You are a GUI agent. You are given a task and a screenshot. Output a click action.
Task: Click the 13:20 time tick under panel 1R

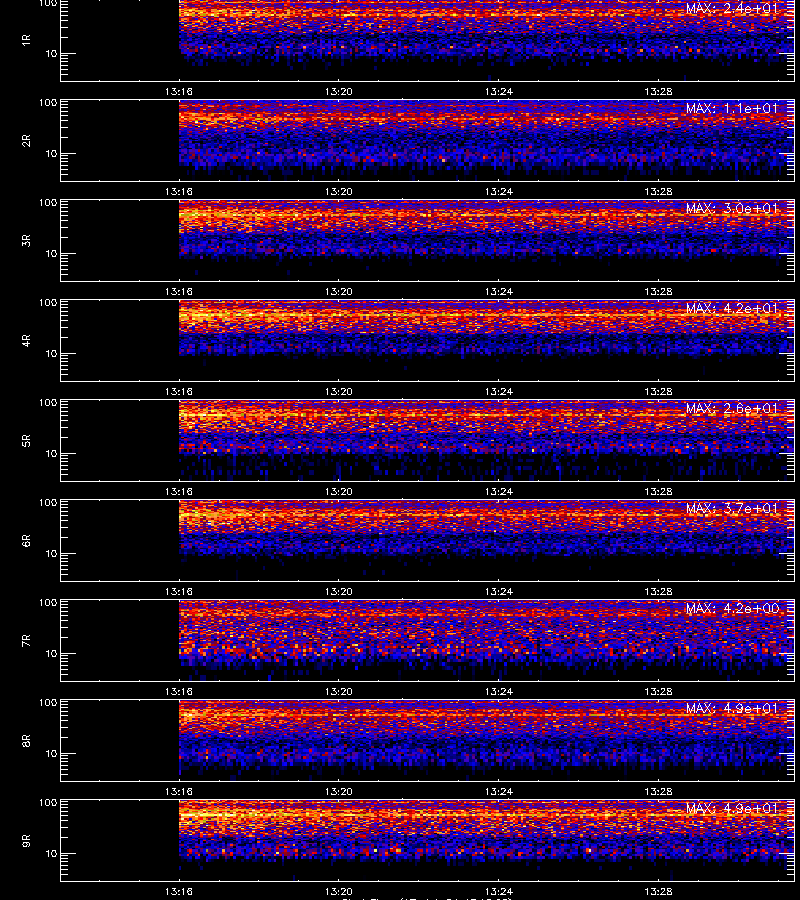tap(339, 91)
